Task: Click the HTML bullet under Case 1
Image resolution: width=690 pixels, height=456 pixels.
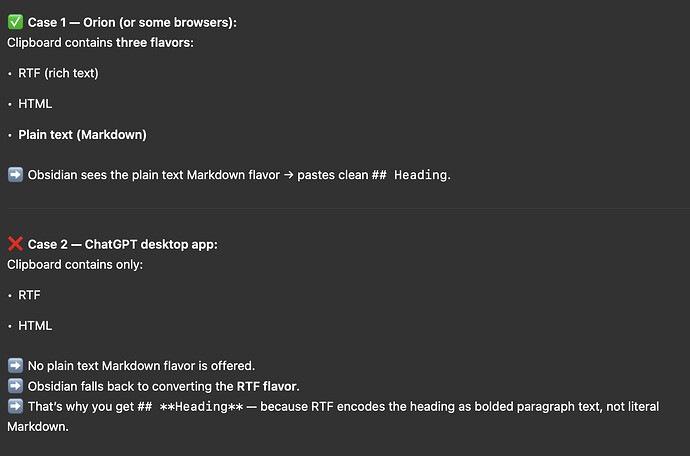Action: [x=35, y=103]
